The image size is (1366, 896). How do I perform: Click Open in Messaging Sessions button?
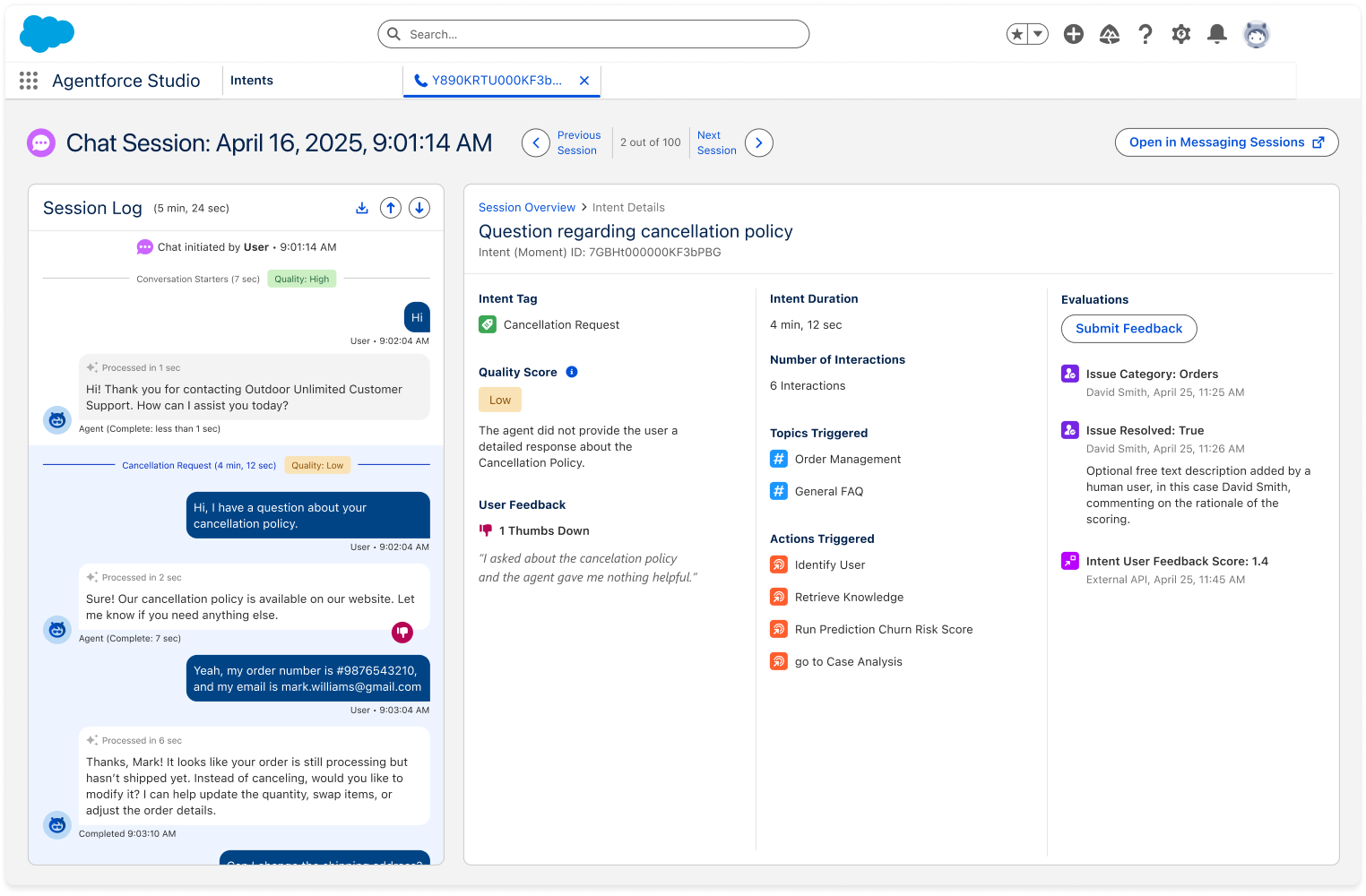click(1227, 142)
